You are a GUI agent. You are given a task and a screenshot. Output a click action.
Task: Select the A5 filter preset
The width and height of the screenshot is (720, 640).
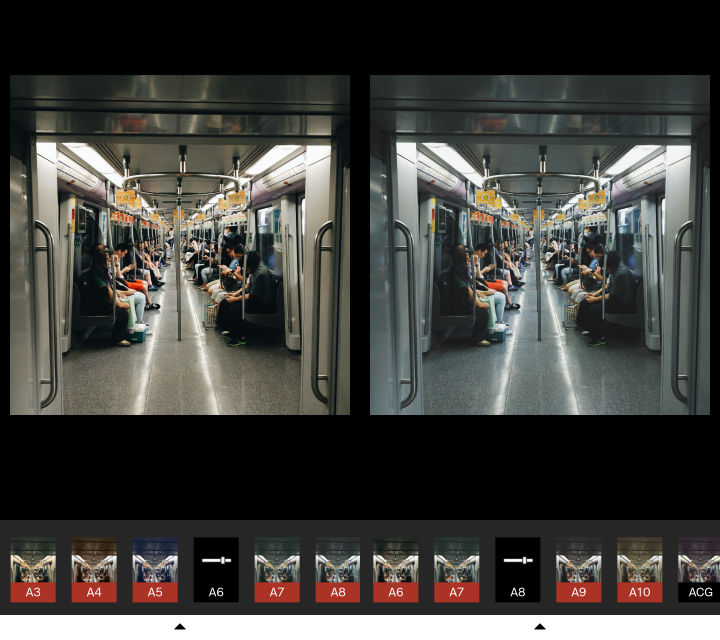coord(155,569)
